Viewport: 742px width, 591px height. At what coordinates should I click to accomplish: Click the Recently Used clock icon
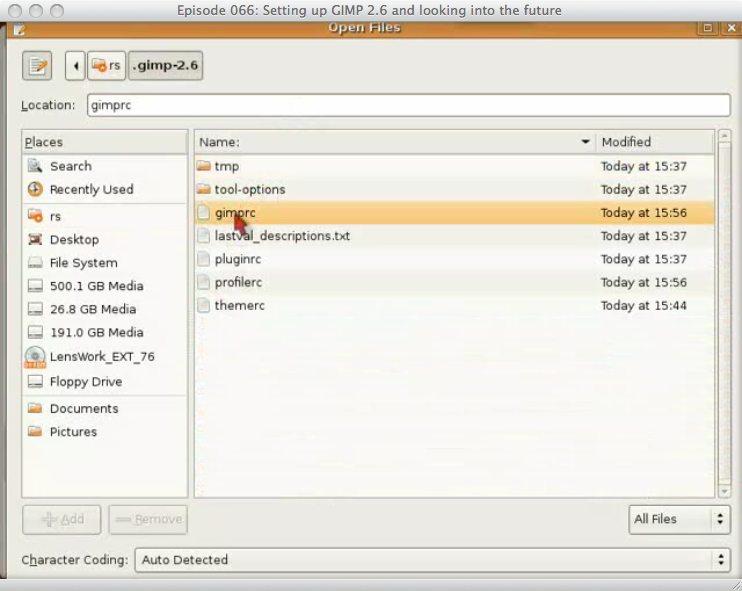click(35, 189)
